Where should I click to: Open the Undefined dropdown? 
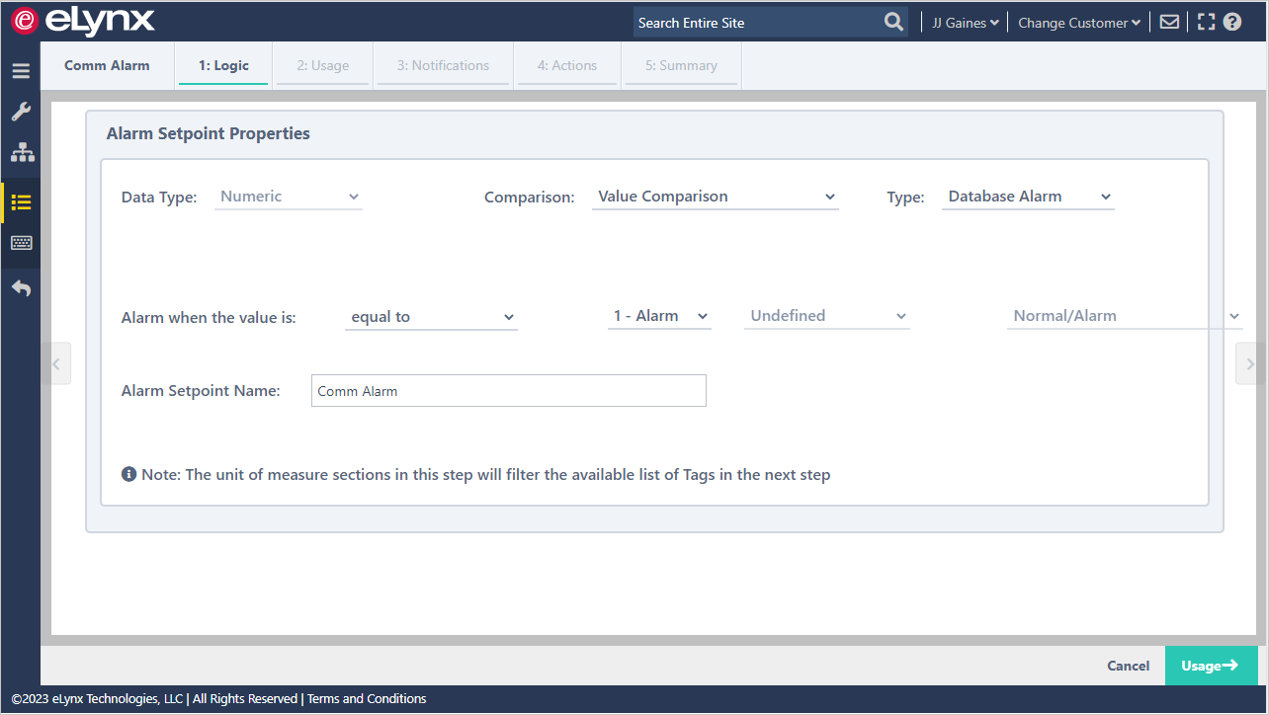(x=827, y=316)
